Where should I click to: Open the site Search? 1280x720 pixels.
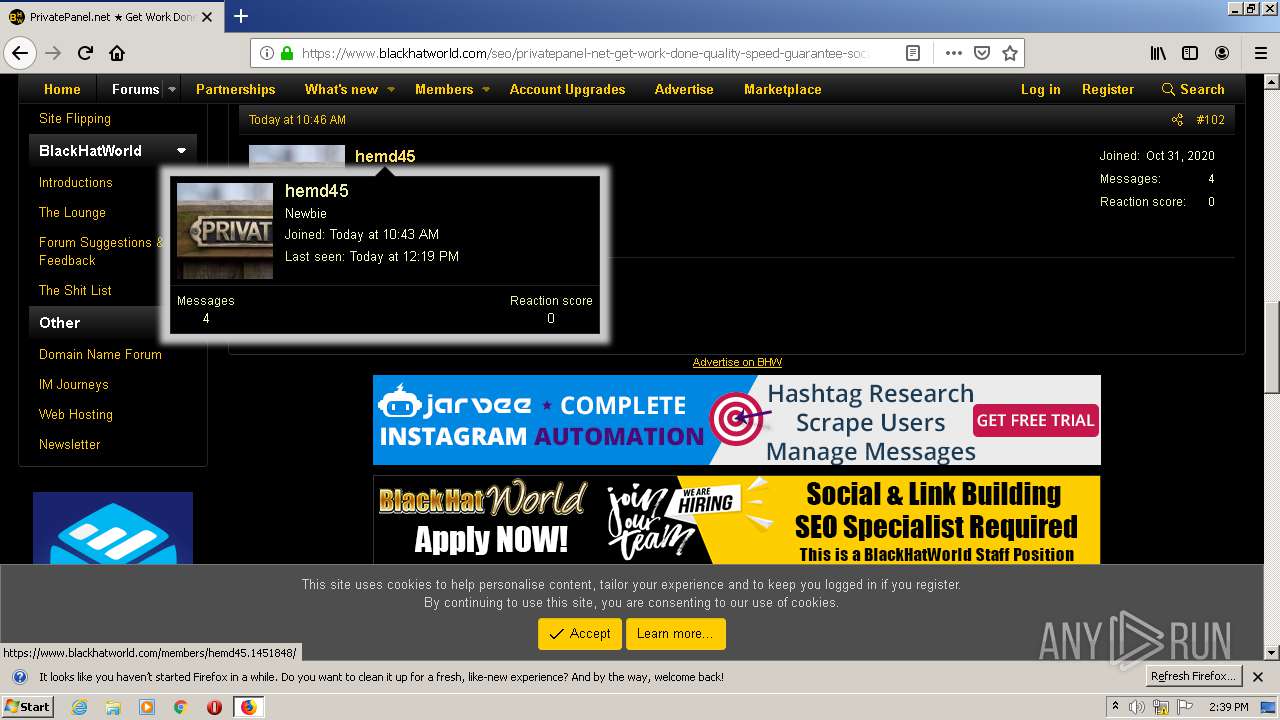tap(1192, 89)
